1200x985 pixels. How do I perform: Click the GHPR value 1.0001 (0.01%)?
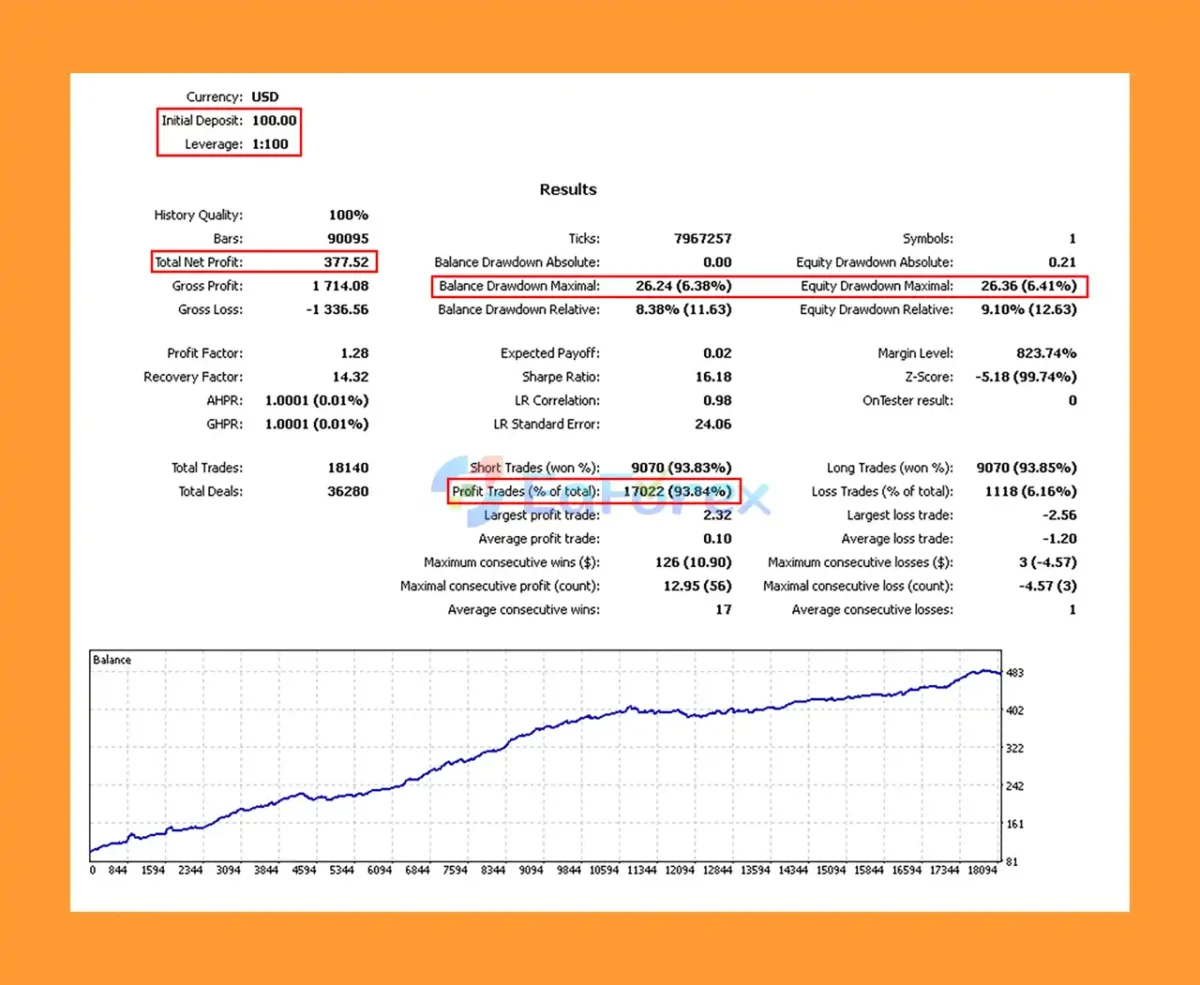317,424
